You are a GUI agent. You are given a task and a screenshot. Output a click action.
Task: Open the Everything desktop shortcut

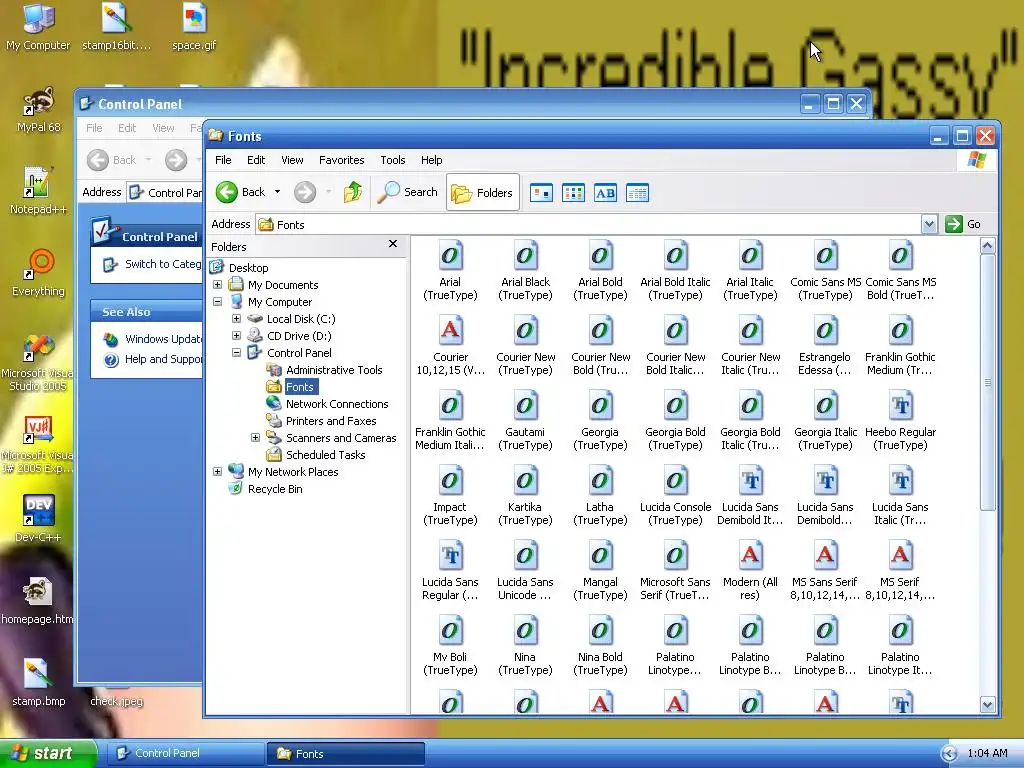pyautogui.click(x=38, y=272)
